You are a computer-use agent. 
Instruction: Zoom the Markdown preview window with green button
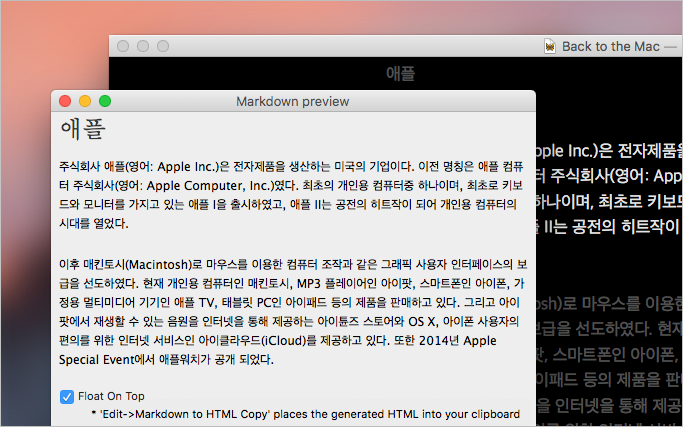[x=105, y=101]
